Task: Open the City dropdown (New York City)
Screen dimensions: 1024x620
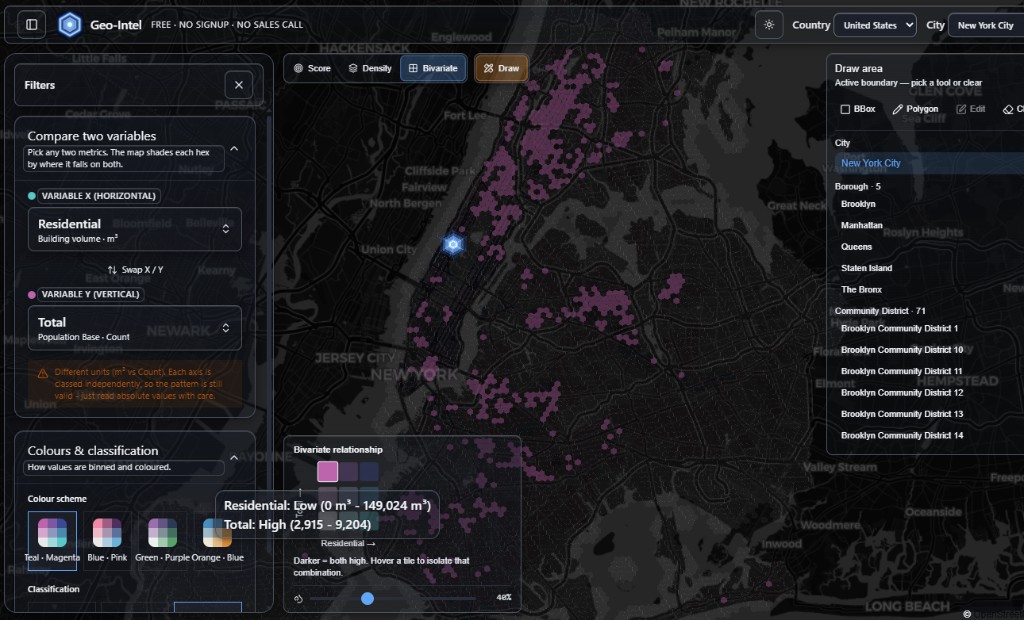Action: point(986,25)
